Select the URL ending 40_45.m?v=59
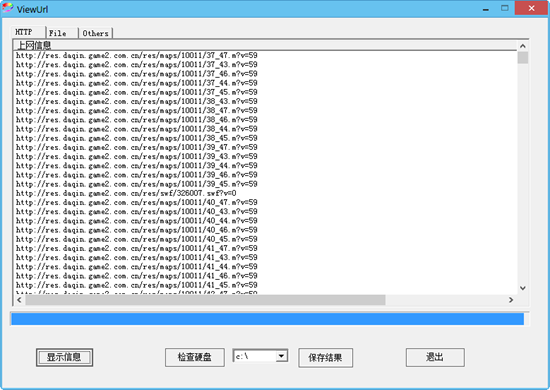 [x=136, y=239]
